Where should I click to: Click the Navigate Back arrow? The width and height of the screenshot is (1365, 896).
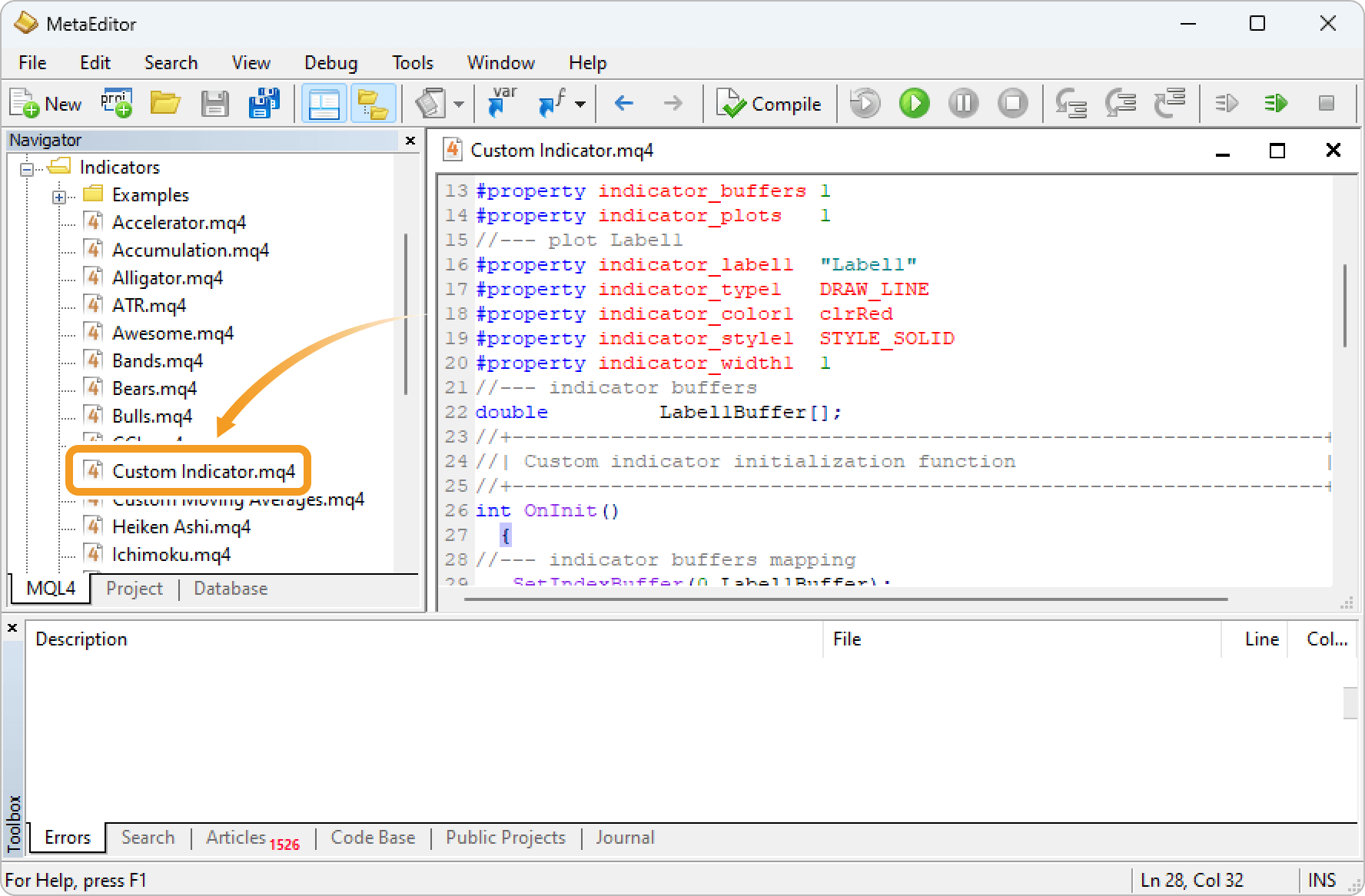(x=624, y=103)
